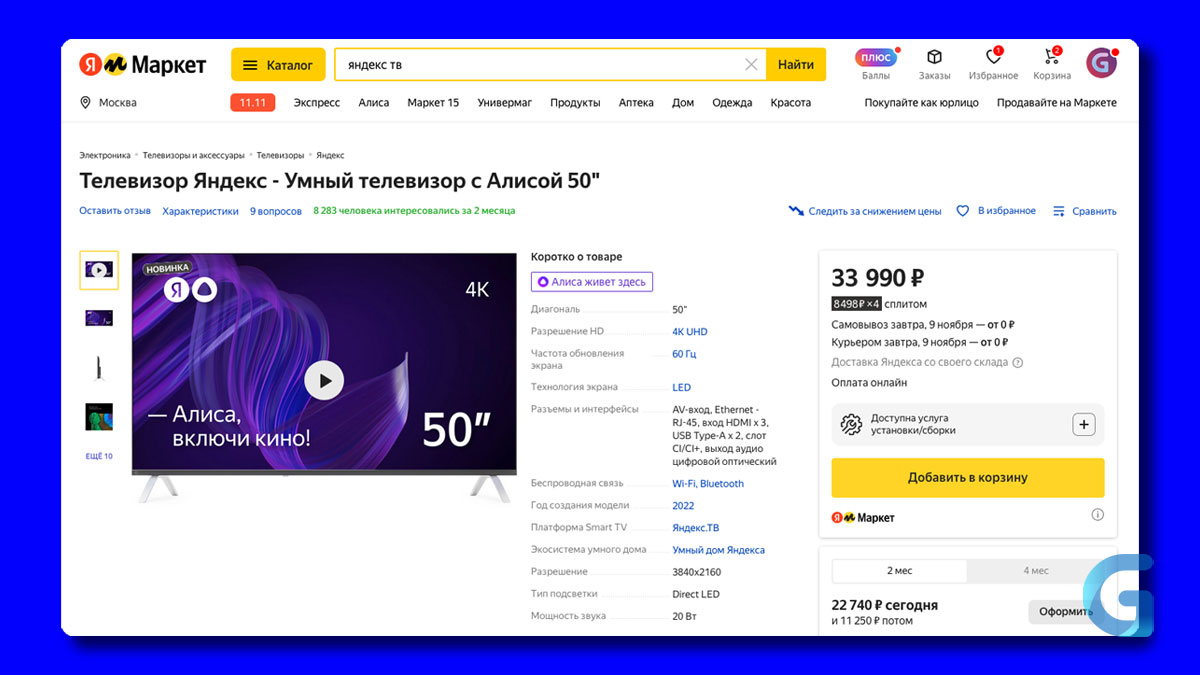Click Direct LED backlight value

click(696, 594)
